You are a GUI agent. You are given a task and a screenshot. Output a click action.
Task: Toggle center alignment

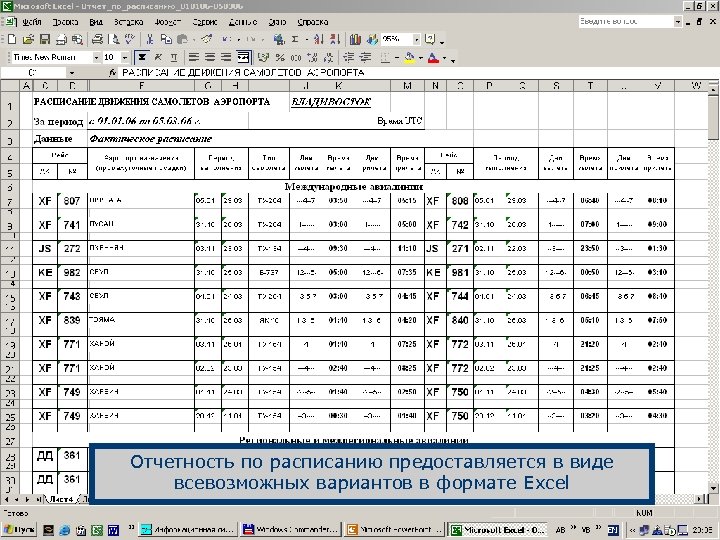click(x=210, y=57)
